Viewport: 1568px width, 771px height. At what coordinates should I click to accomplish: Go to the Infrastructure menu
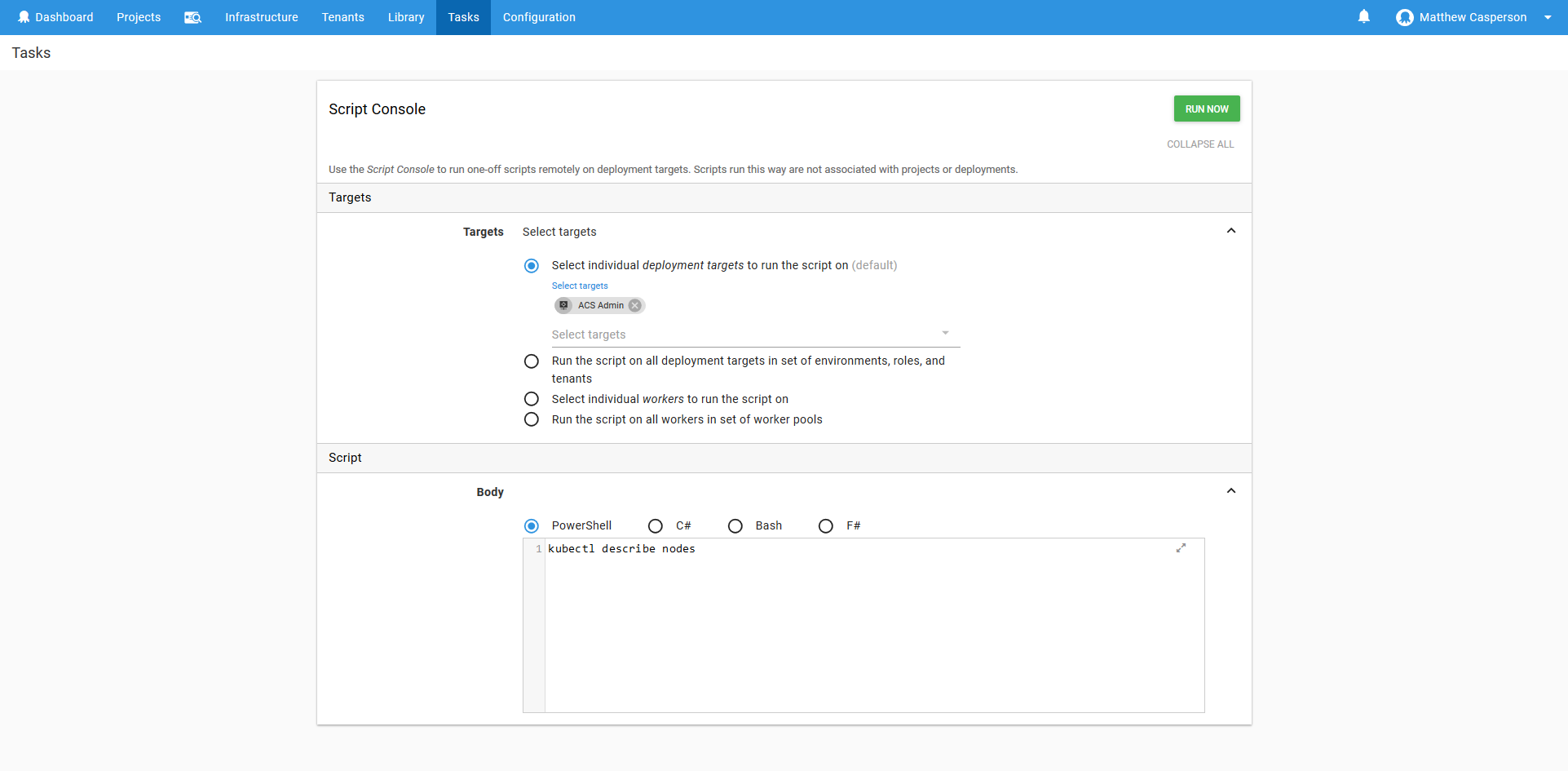(261, 17)
